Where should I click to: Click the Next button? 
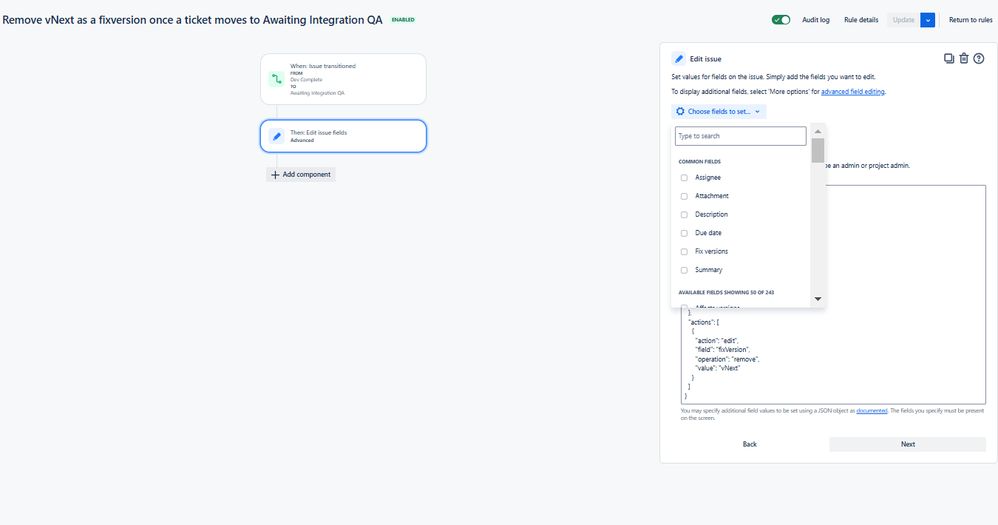(x=908, y=444)
